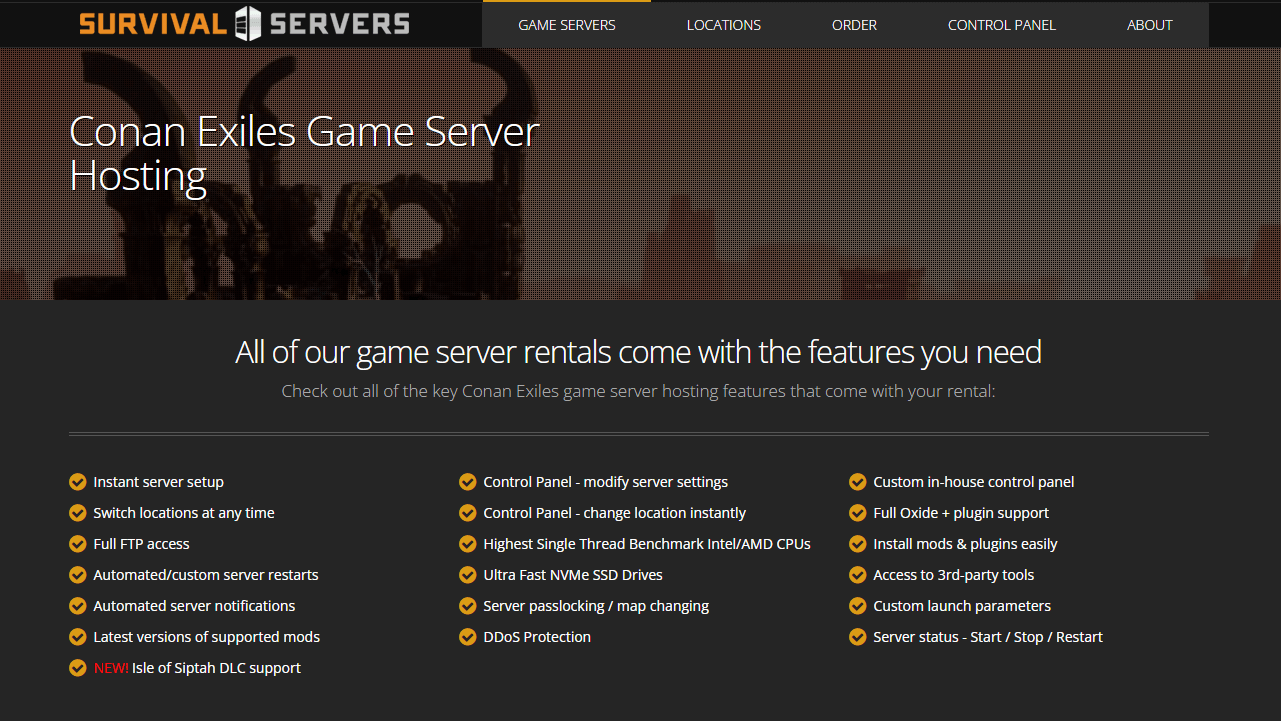Image resolution: width=1281 pixels, height=721 pixels.
Task: Click the checkmark beside Full FTP access
Action: coord(78,544)
